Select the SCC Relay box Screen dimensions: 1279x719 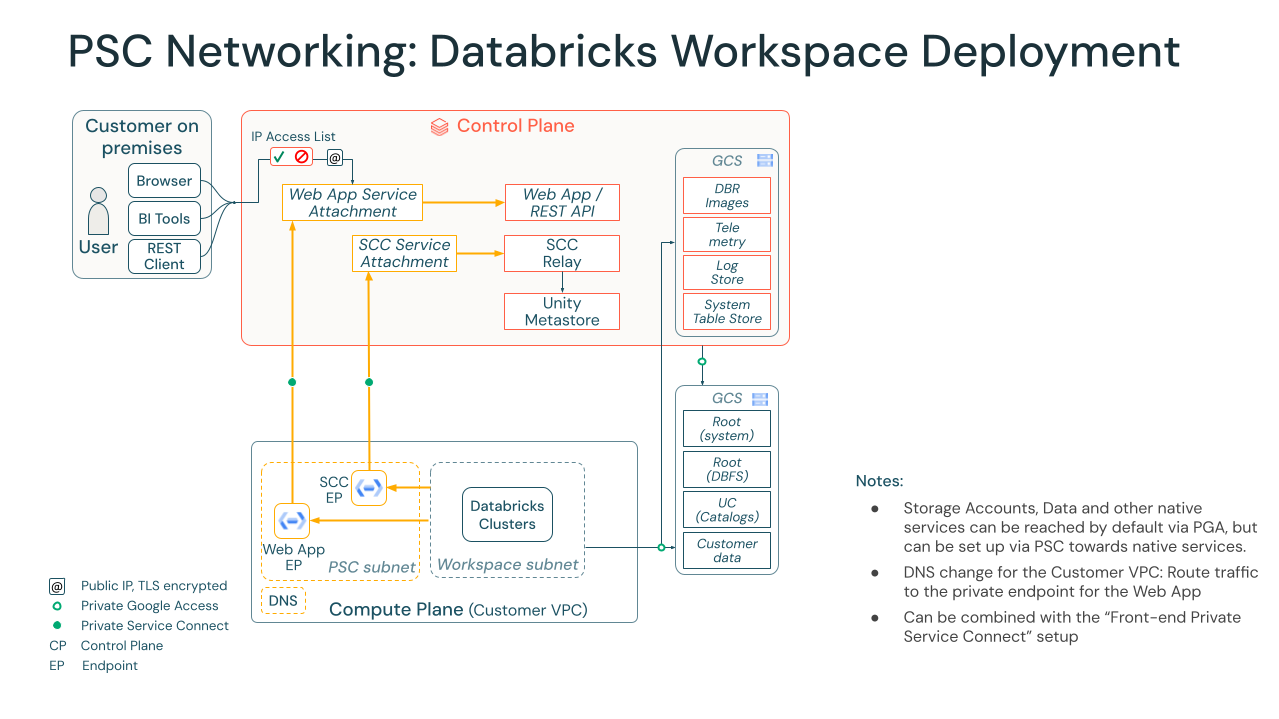click(x=561, y=253)
